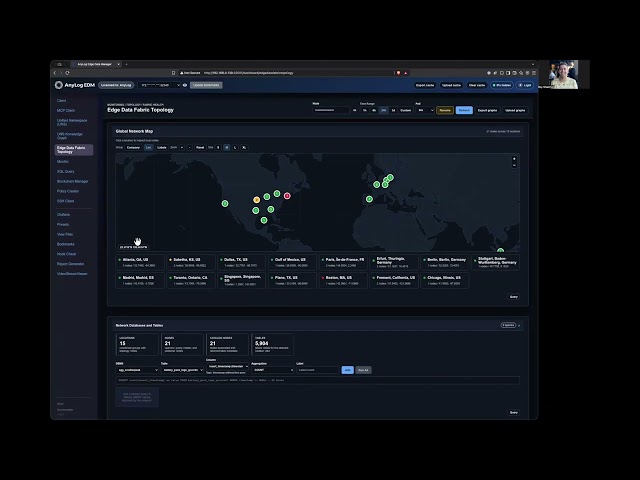640x480 pixels.
Task: Open the Monitor sidebar page
Action: (x=63, y=162)
